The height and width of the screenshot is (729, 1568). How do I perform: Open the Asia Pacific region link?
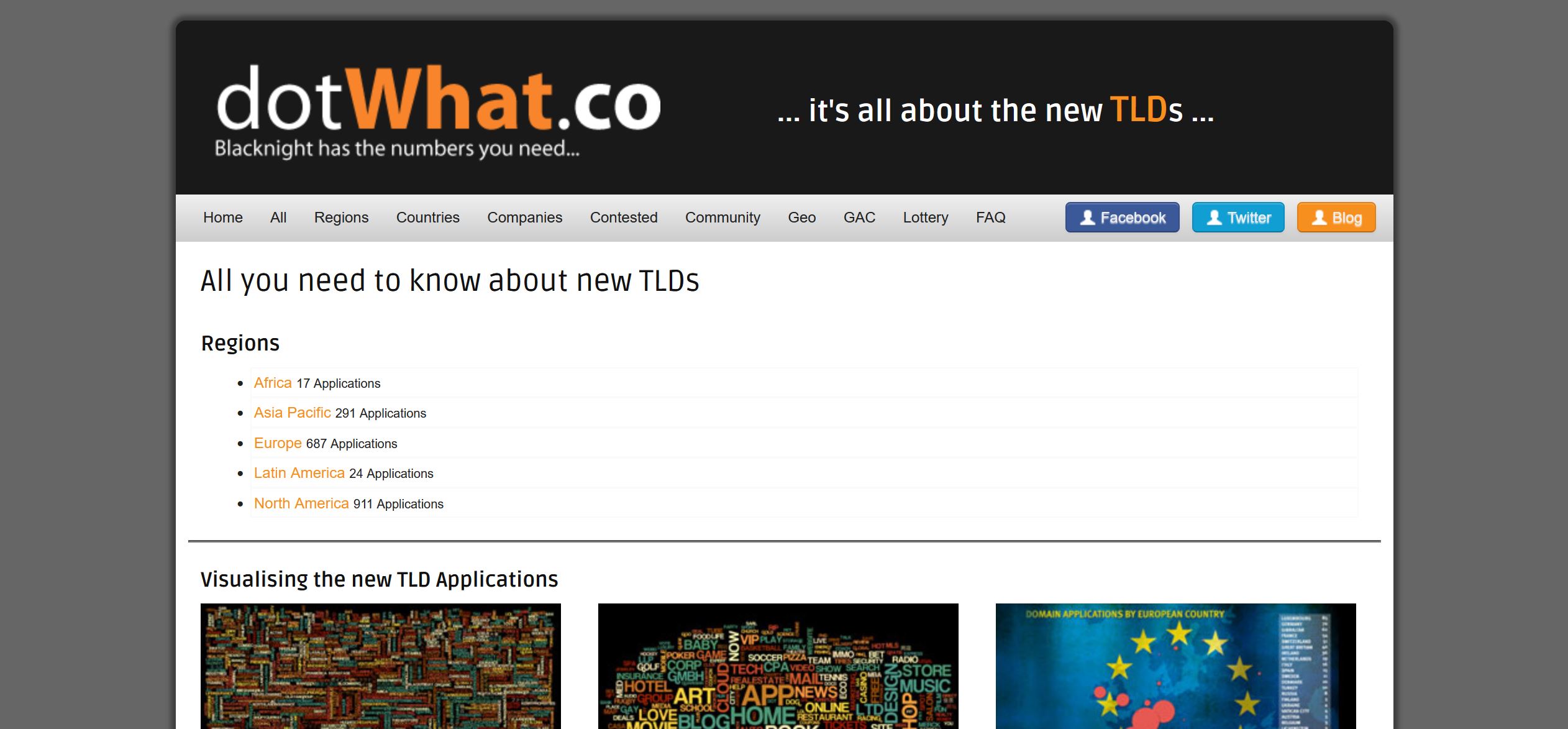click(x=293, y=413)
